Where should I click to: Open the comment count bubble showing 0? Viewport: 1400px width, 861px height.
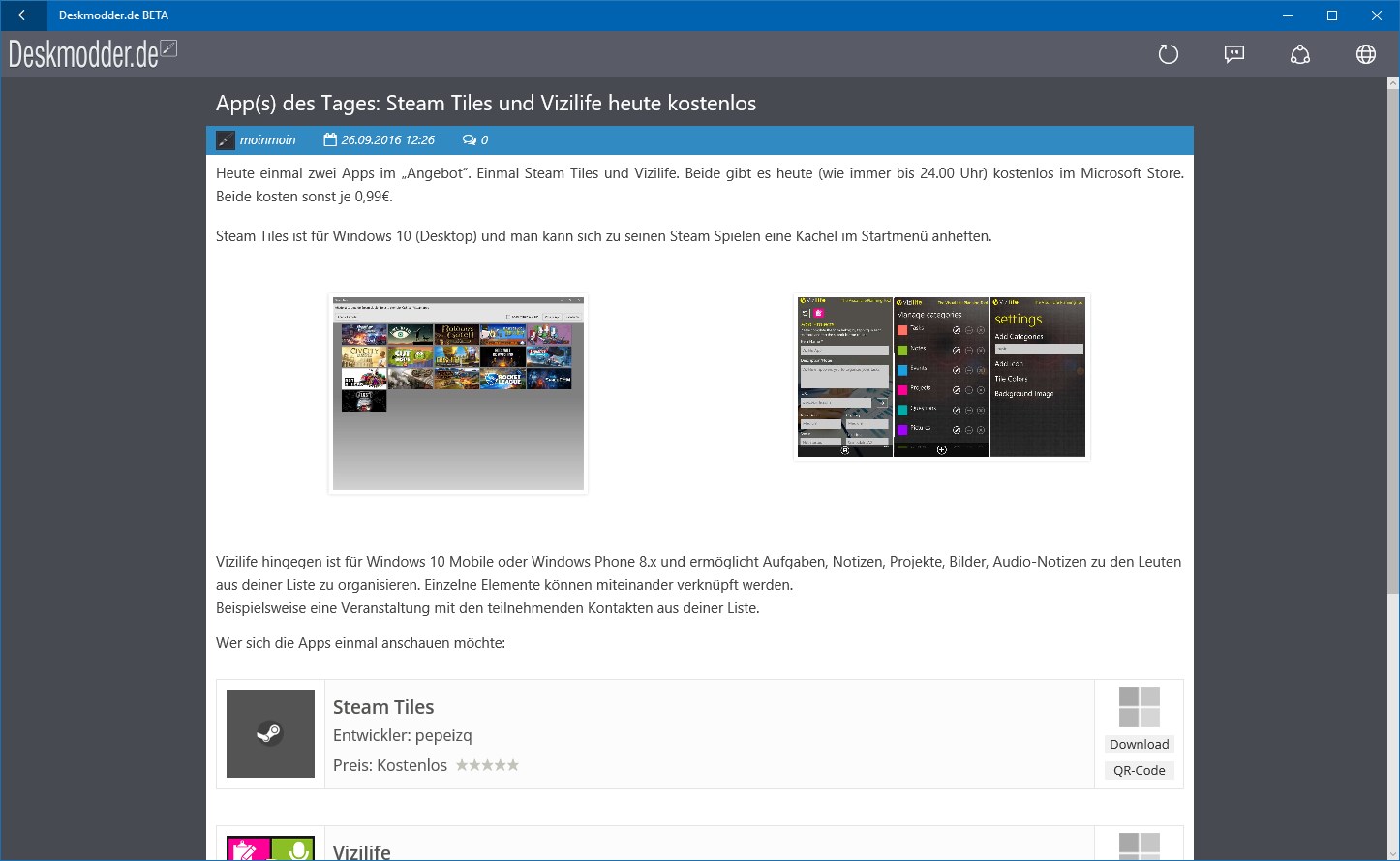click(475, 139)
